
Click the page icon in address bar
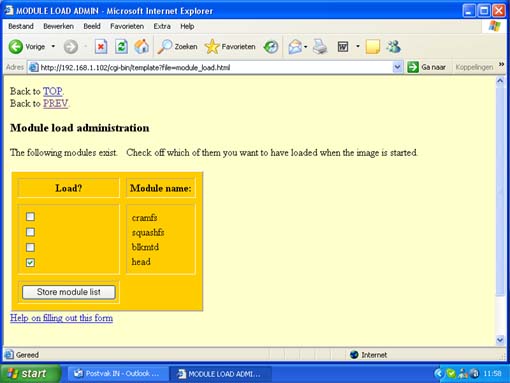coord(33,68)
